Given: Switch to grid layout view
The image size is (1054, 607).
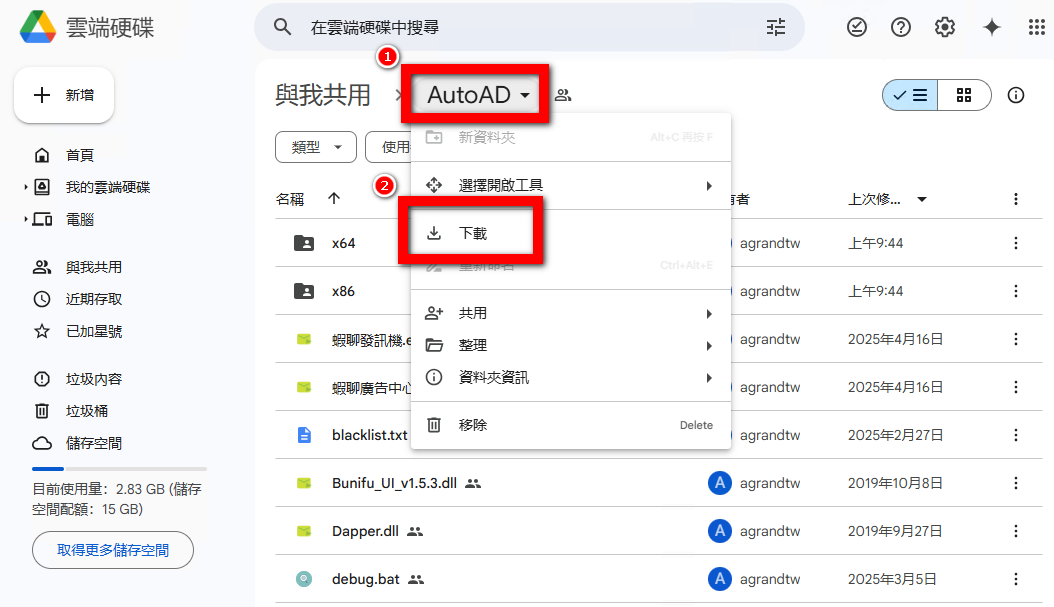Looking at the screenshot, I should pyautogui.click(x=964, y=95).
